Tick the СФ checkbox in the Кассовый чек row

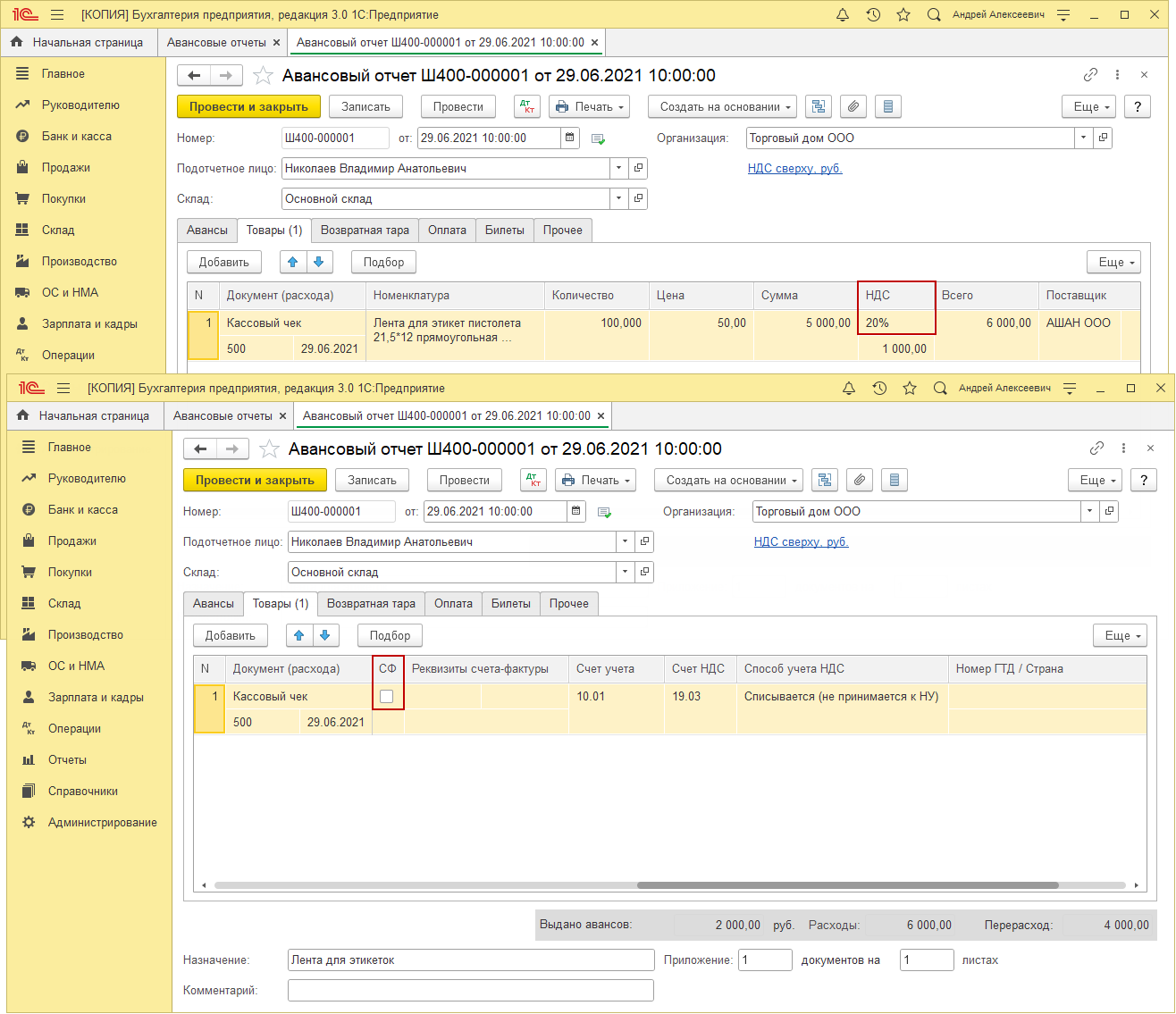[387, 697]
